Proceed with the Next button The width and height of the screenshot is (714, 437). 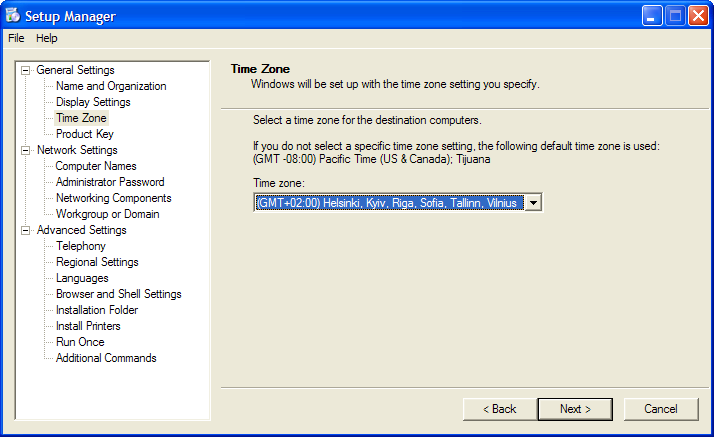coord(575,409)
